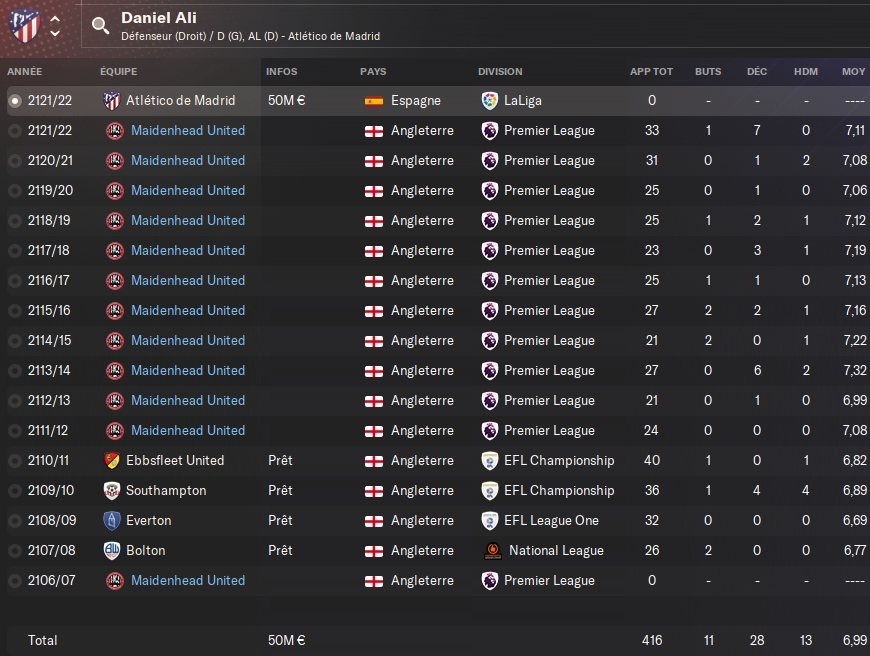Click the Daniel Ali player name field
870x656 pixels.
pos(159,18)
